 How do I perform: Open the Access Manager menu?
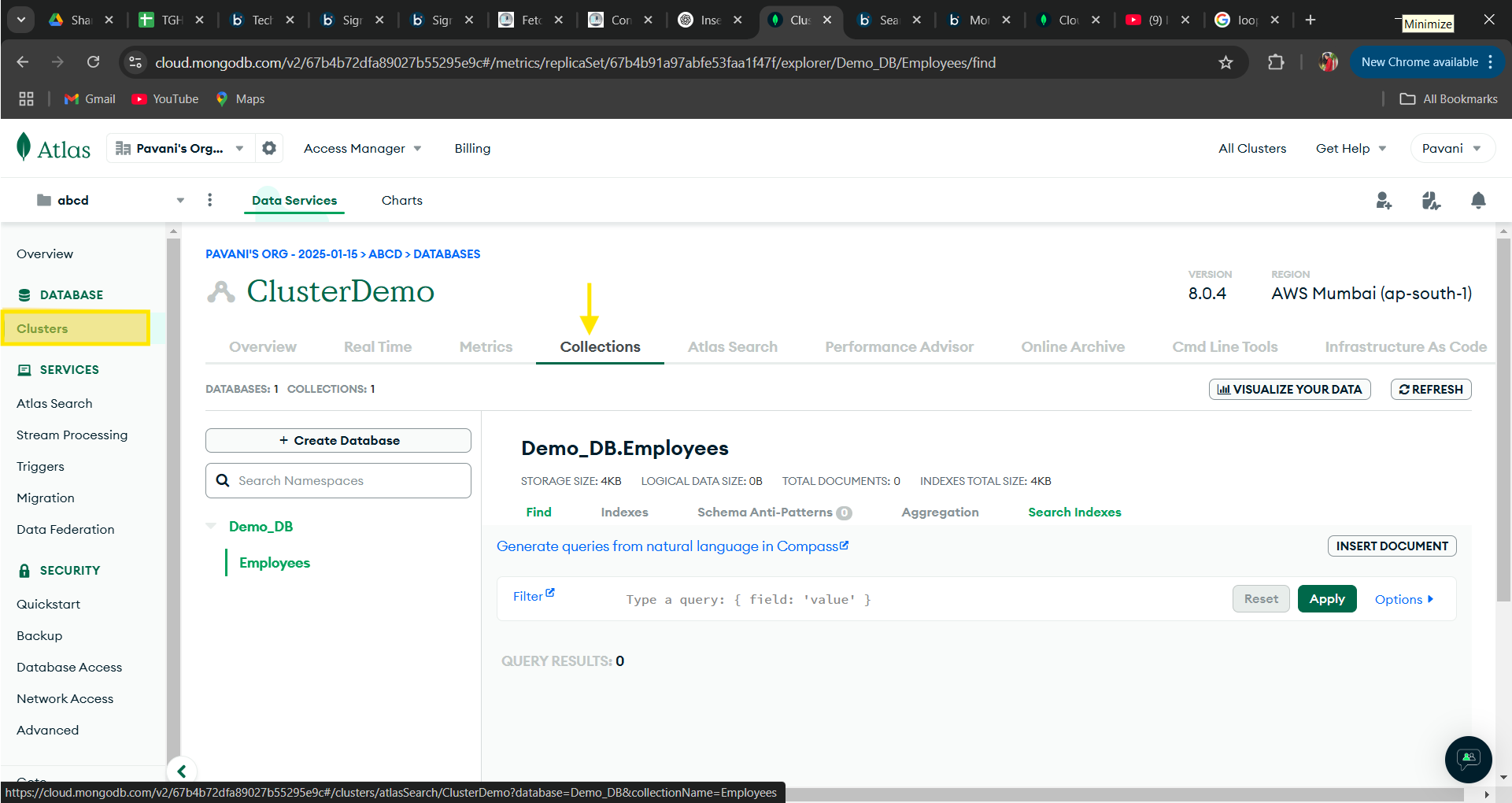[x=362, y=148]
